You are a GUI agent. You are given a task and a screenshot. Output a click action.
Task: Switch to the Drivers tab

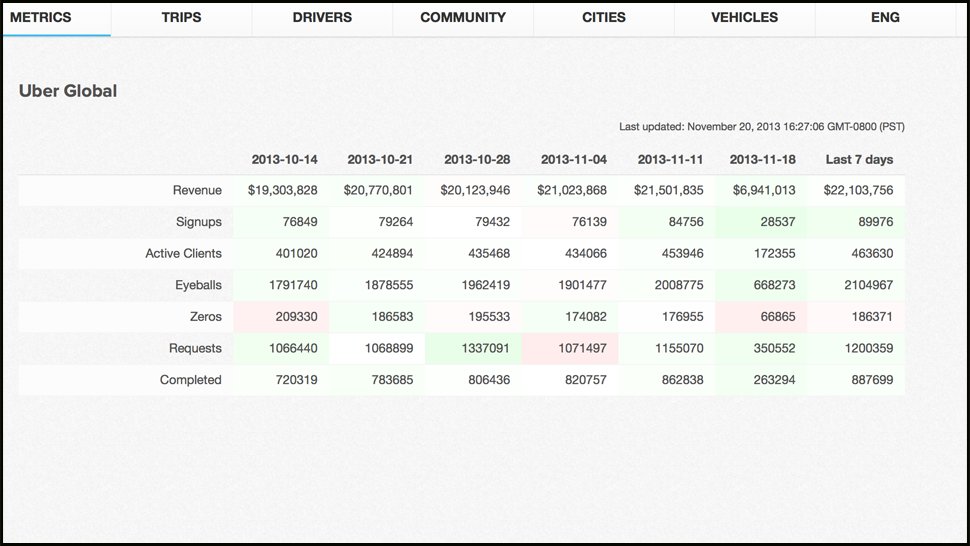tap(322, 18)
